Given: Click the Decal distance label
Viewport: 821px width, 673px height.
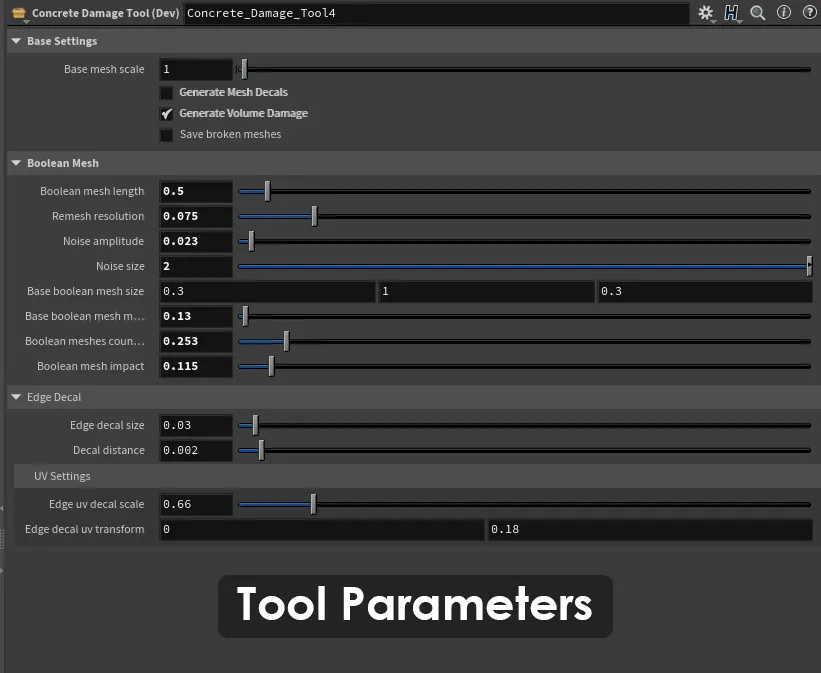Looking at the screenshot, I should pyautogui.click(x=109, y=450).
